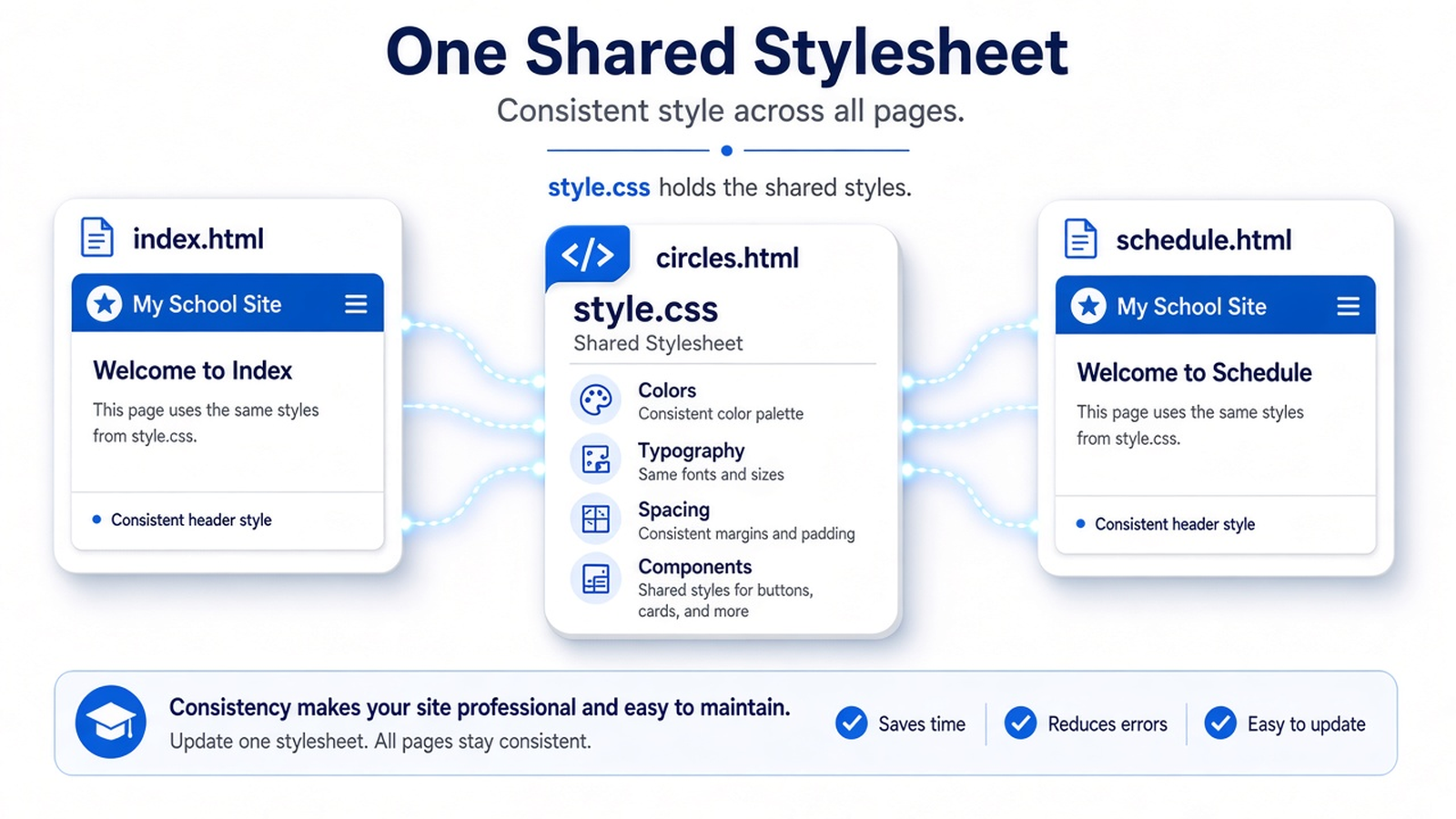Image resolution: width=1456 pixels, height=819 pixels.
Task: Click the star logo in the schedule.html header
Action: [1088, 306]
